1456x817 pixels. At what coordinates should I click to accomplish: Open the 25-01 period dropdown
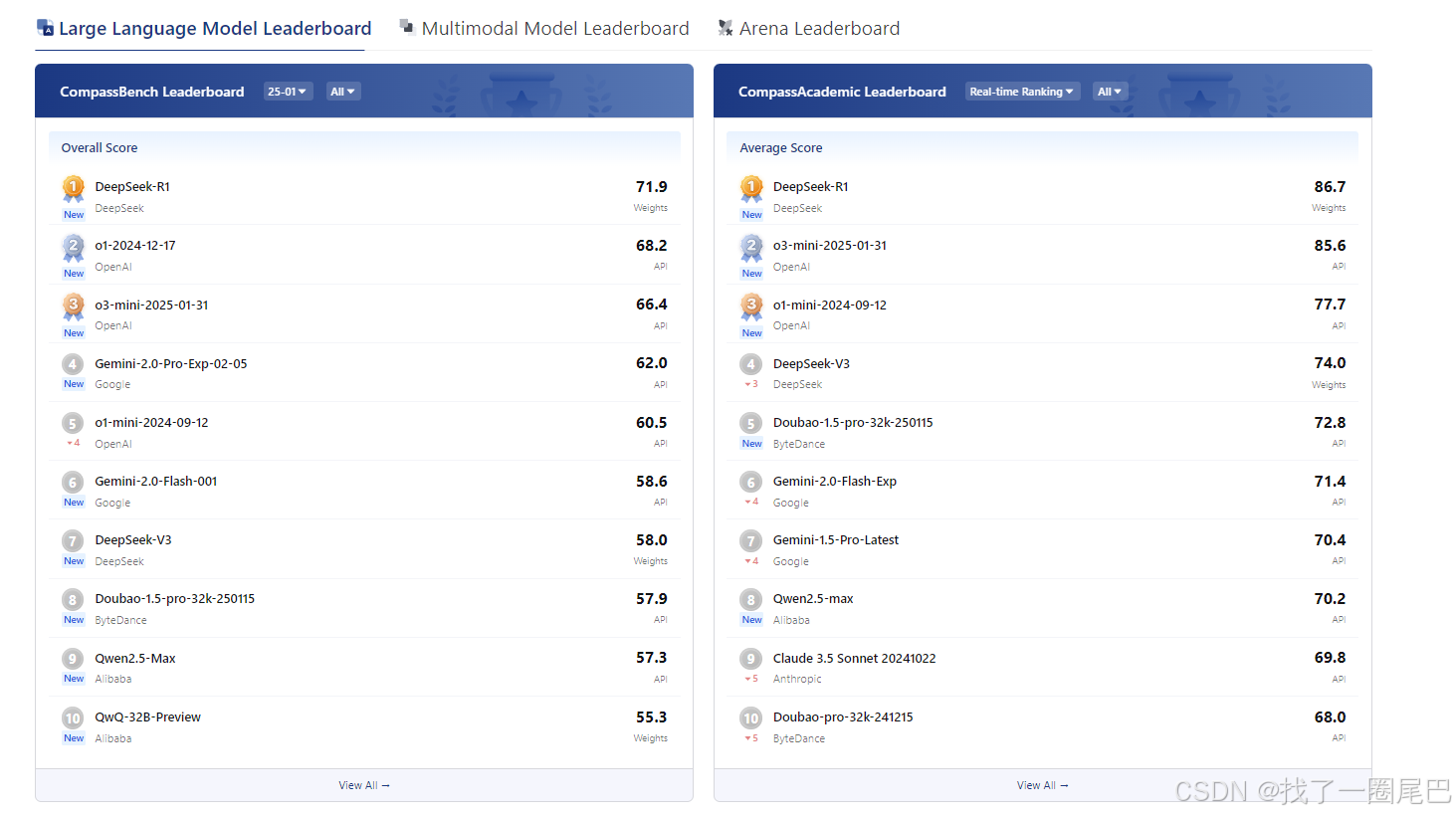(288, 92)
